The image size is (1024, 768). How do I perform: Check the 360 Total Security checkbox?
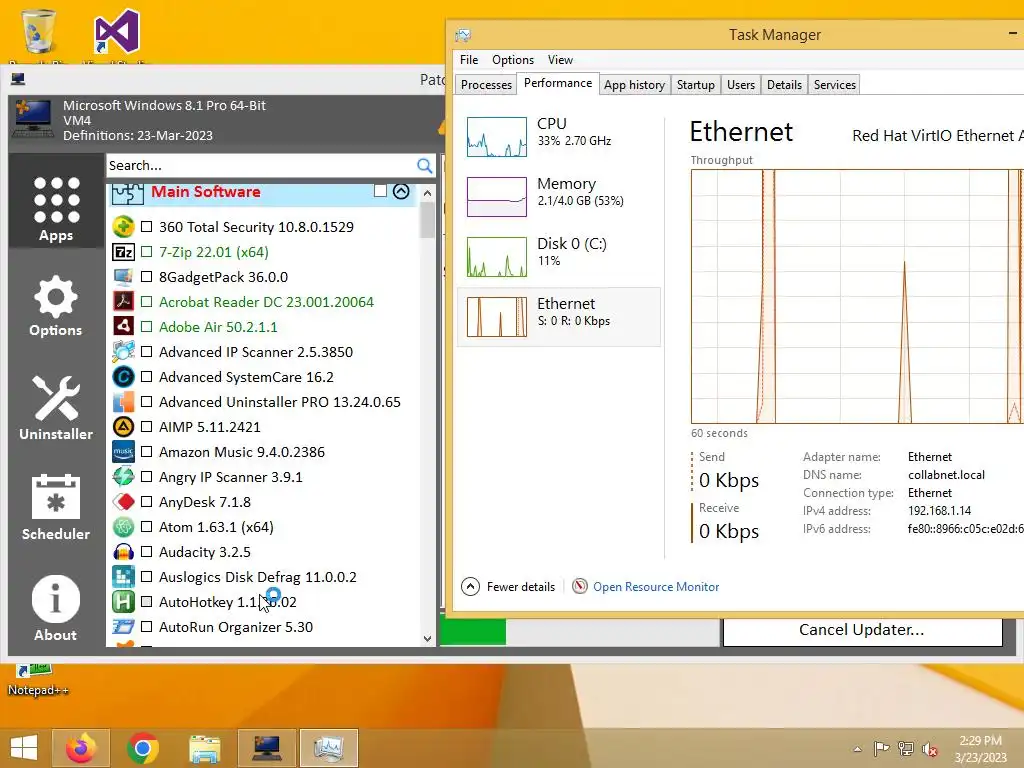[146, 227]
